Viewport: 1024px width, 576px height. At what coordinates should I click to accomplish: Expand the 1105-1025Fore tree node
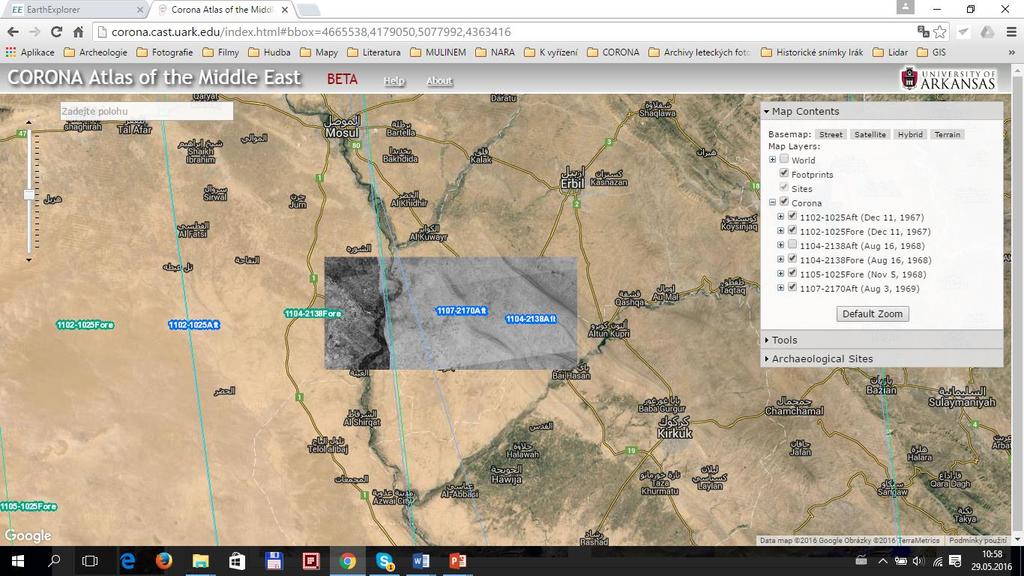[780, 274]
